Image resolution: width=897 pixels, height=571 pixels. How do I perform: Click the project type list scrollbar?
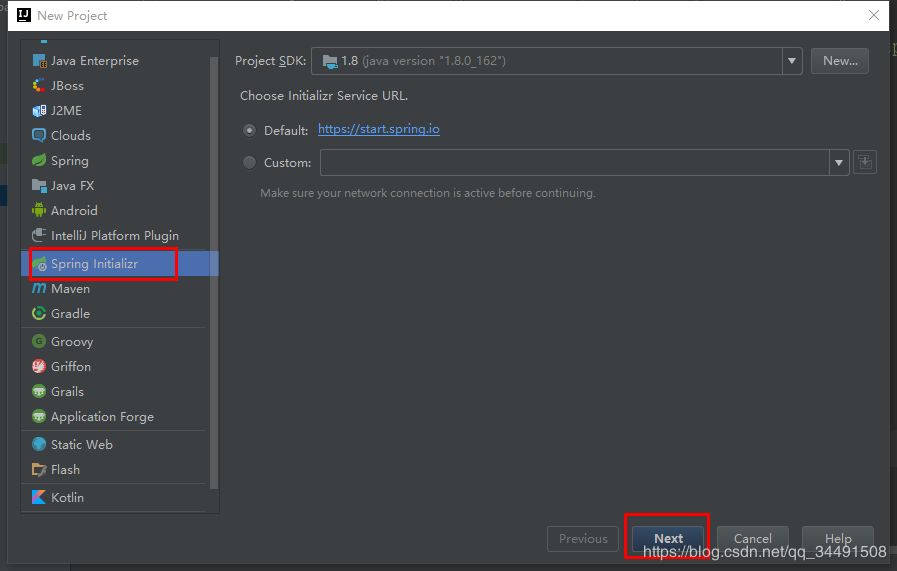coord(214,273)
